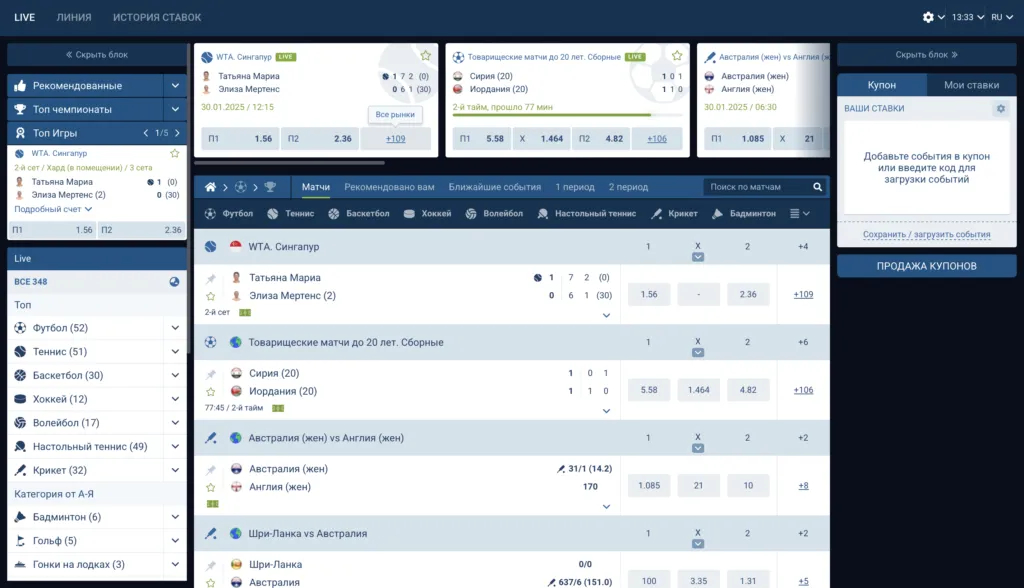Select the Football sport filter icon
The height and width of the screenshot is (588, 1024).
211,214
